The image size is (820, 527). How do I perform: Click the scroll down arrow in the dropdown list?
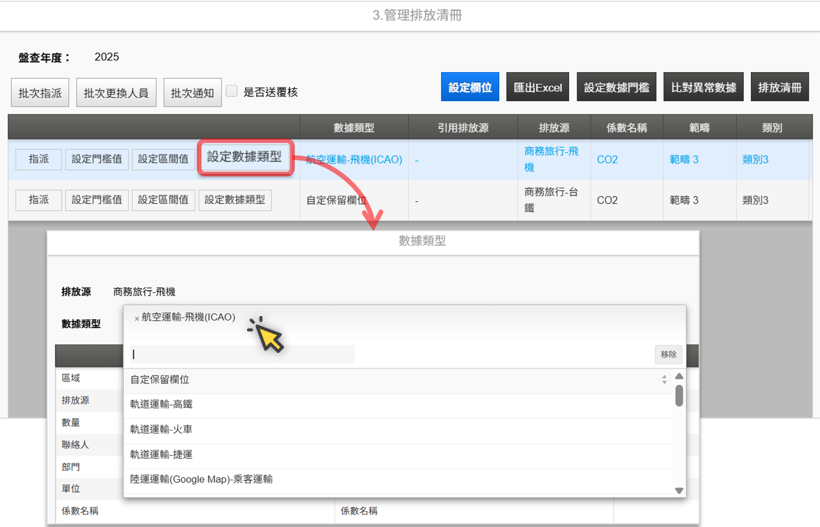[679, 490]
